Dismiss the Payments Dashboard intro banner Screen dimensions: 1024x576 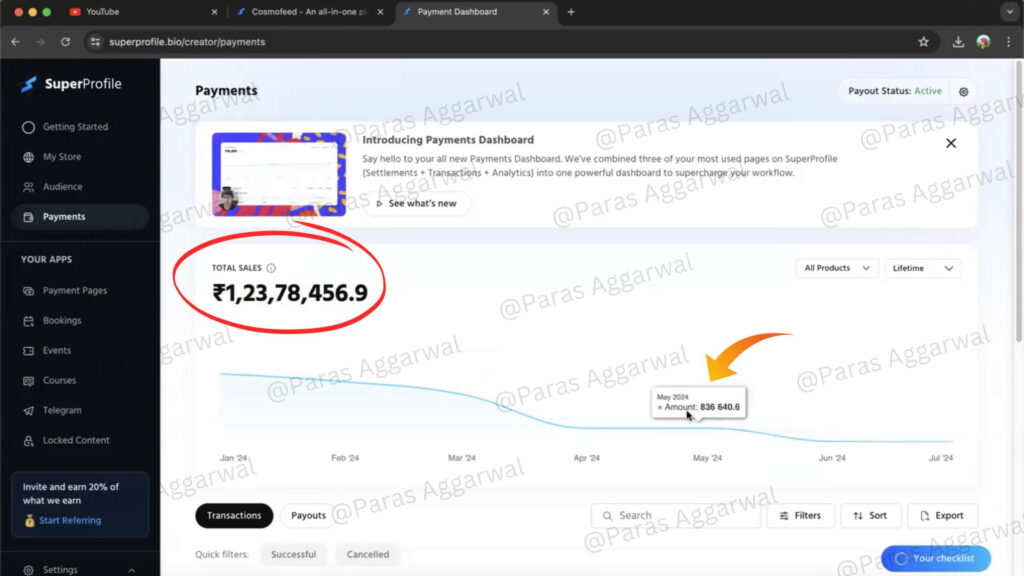[950, 143]
